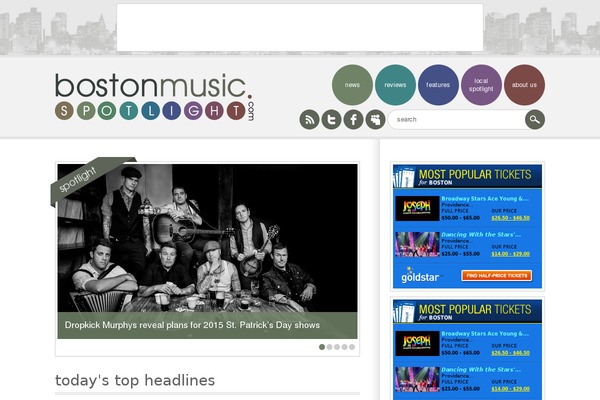Open the about us section

click(524, 85)
